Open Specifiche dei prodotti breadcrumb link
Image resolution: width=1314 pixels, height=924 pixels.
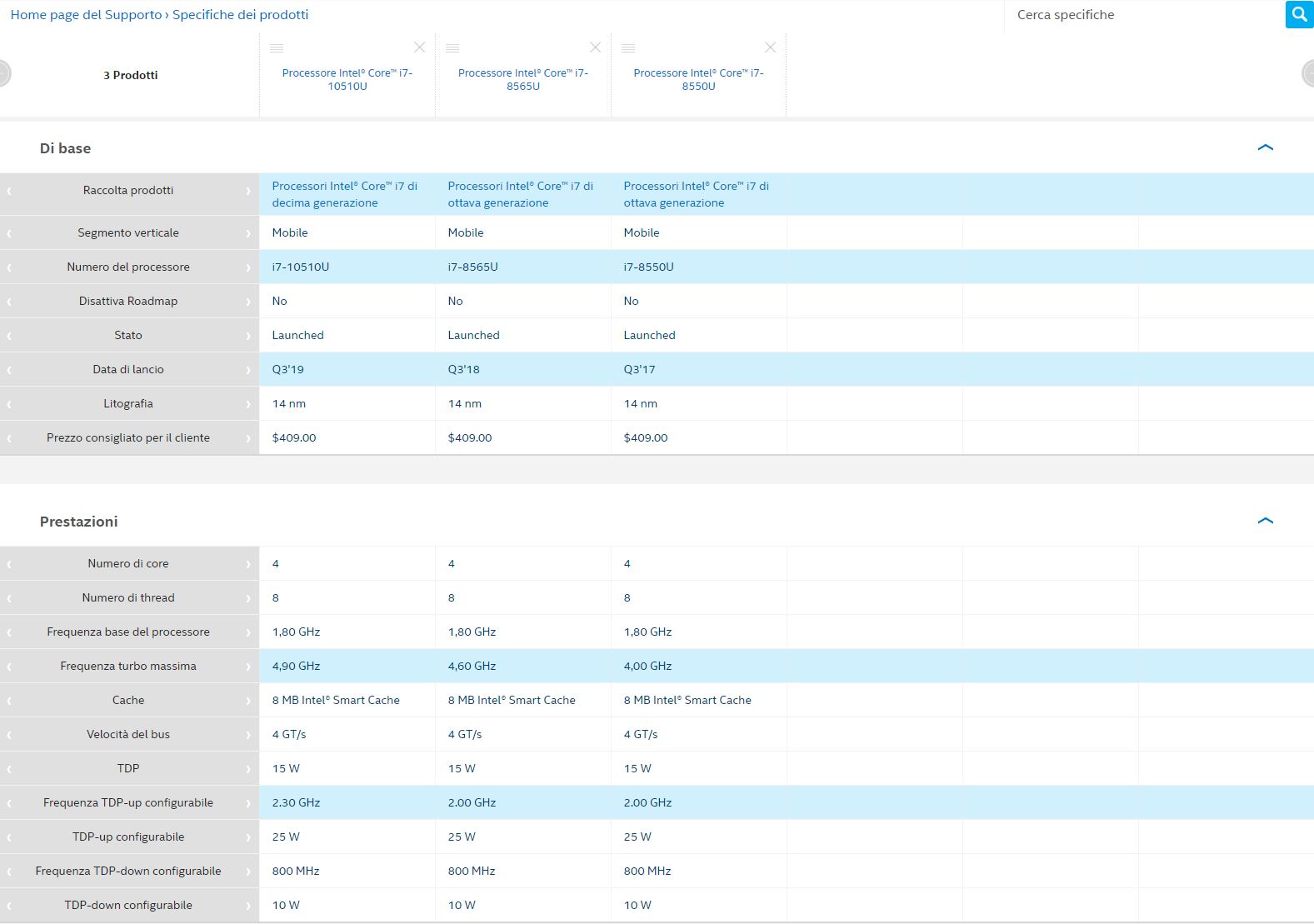point(240,15)
